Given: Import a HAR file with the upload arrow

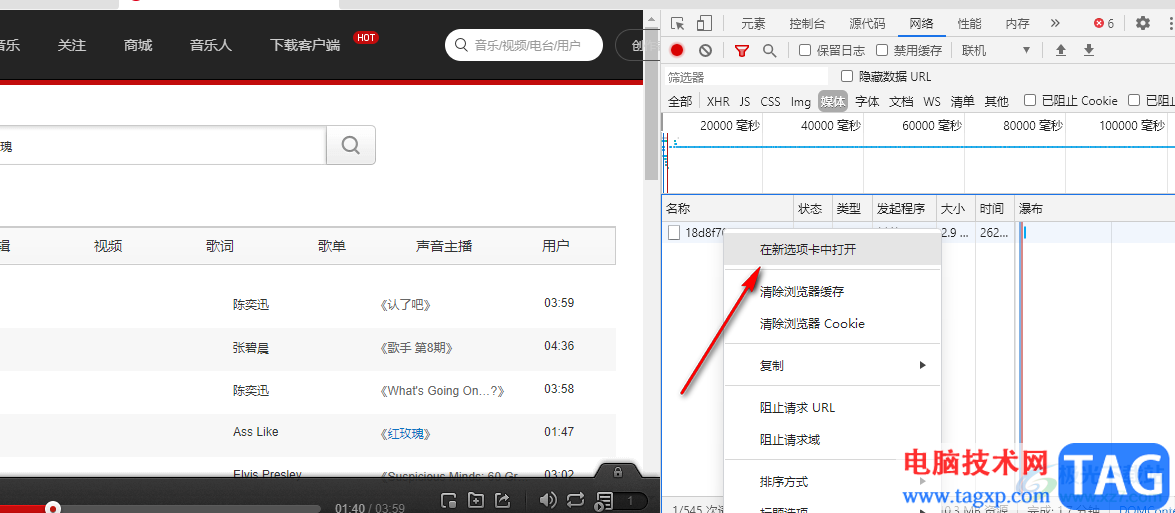Looking at the screenshot, I should pos(1060,50).
